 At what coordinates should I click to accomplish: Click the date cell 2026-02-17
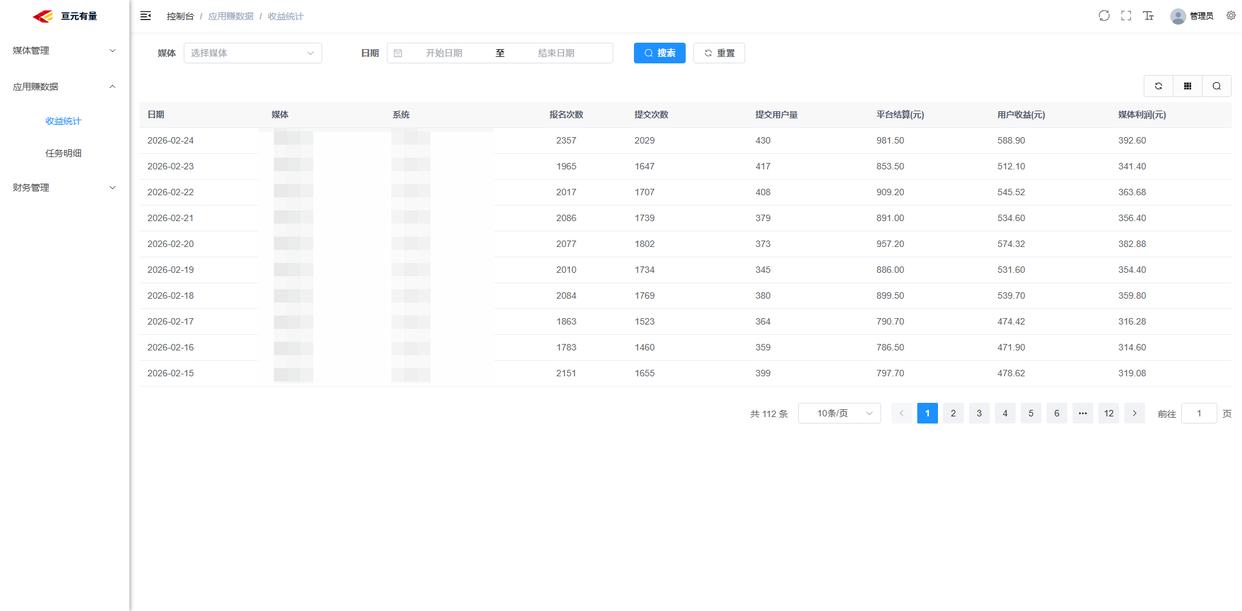coord(170,322)
